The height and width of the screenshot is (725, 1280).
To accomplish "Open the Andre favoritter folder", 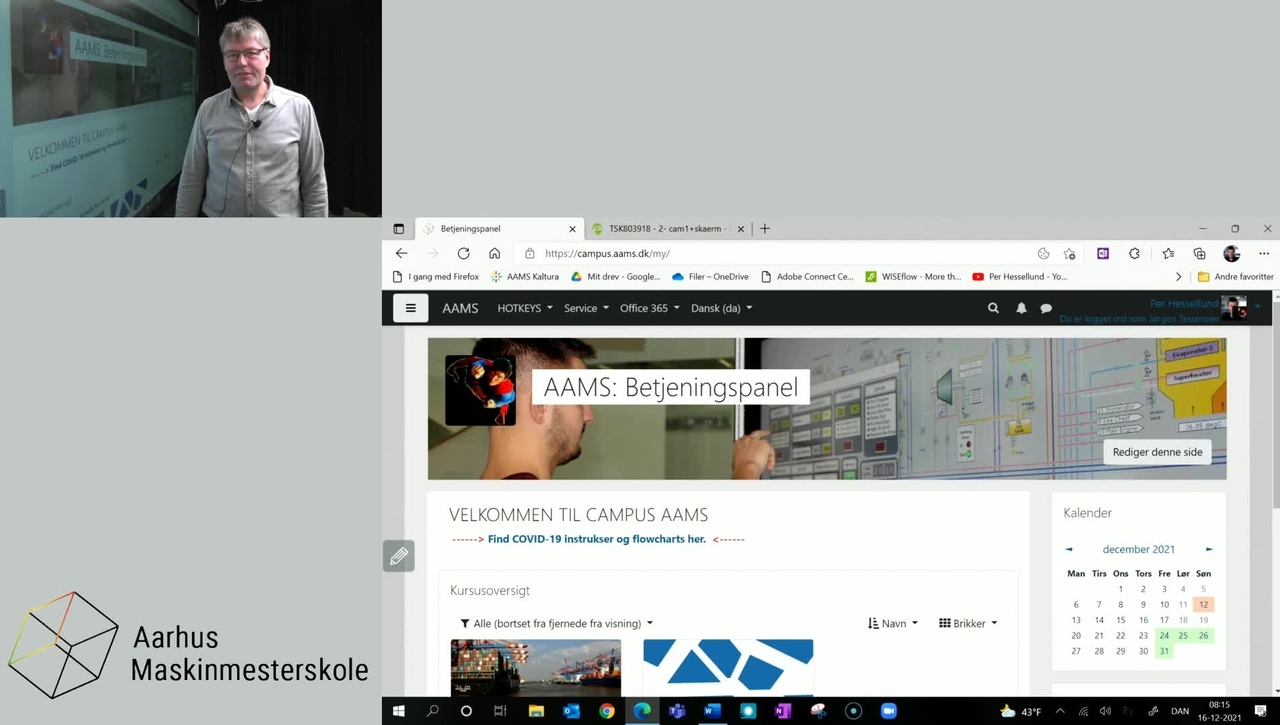I will click(1236, 277).
